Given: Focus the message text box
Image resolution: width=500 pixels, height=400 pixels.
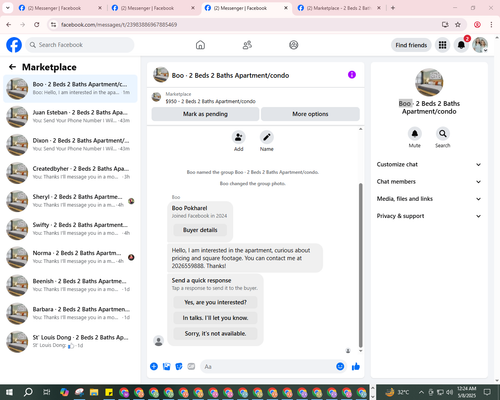Looking at the screenshot, I should click(267, 367).
